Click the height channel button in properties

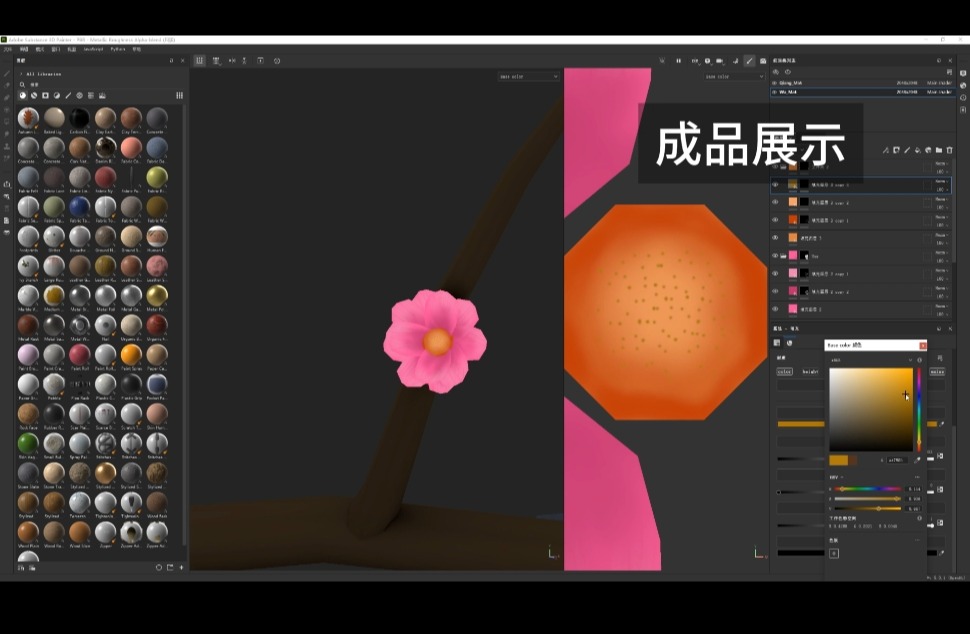click(812, 372)
